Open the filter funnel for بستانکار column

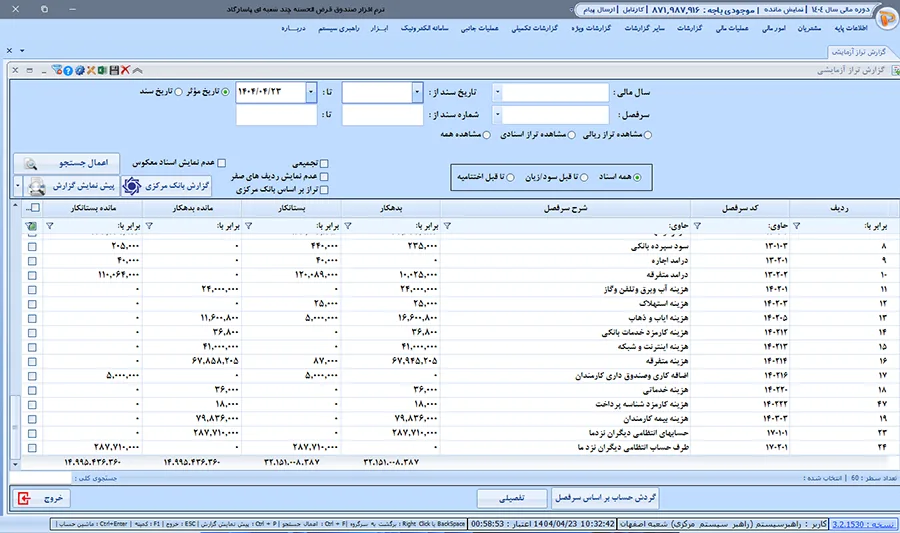coord(248,226)
